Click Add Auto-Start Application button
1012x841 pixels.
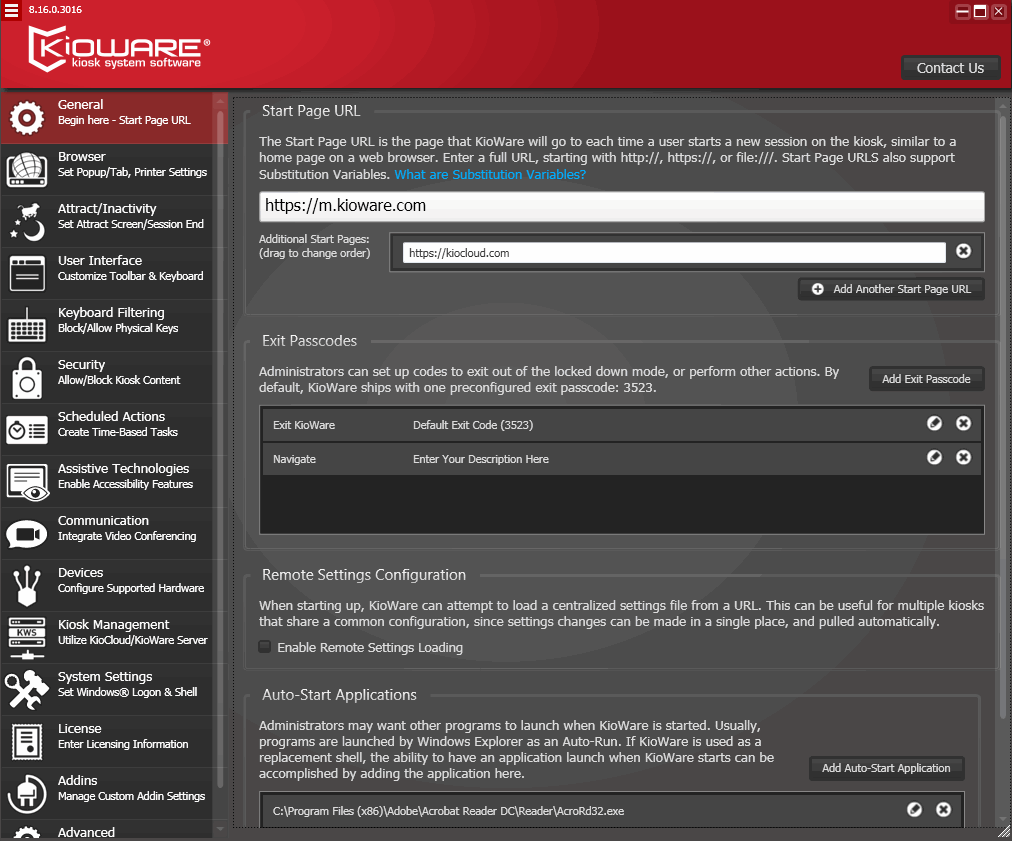886,768
